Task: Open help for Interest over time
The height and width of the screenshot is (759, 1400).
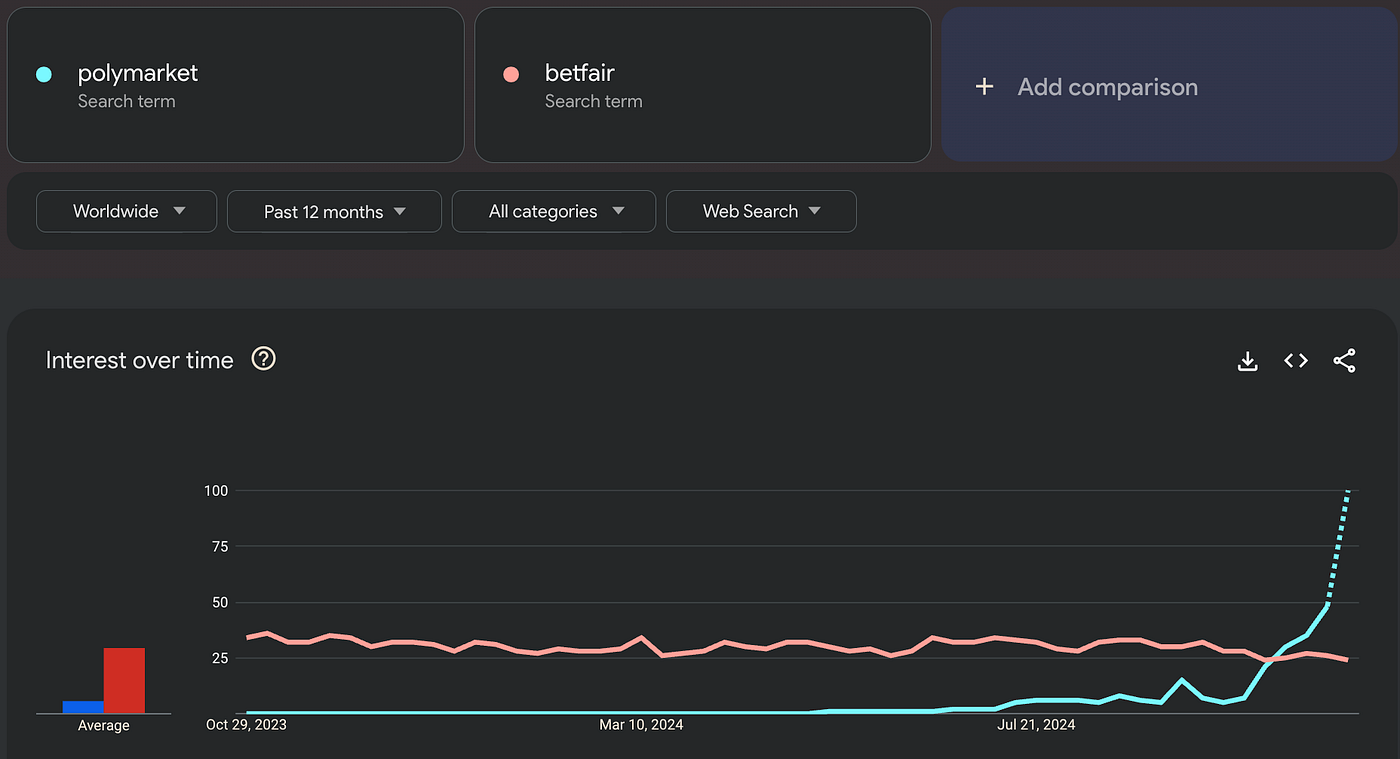Action: coord(263,358)
